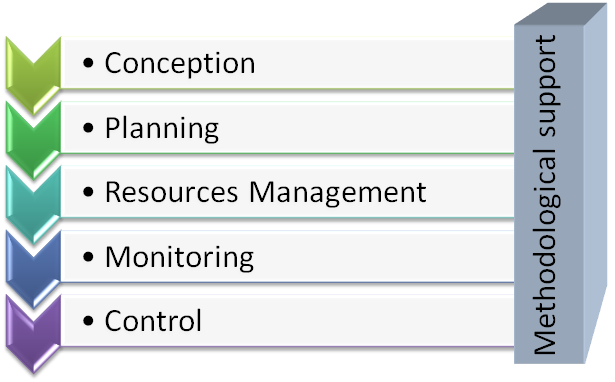This screenshot has width=615, height=382.
Task: Select the Conception text label
Action: click(180, 64)
